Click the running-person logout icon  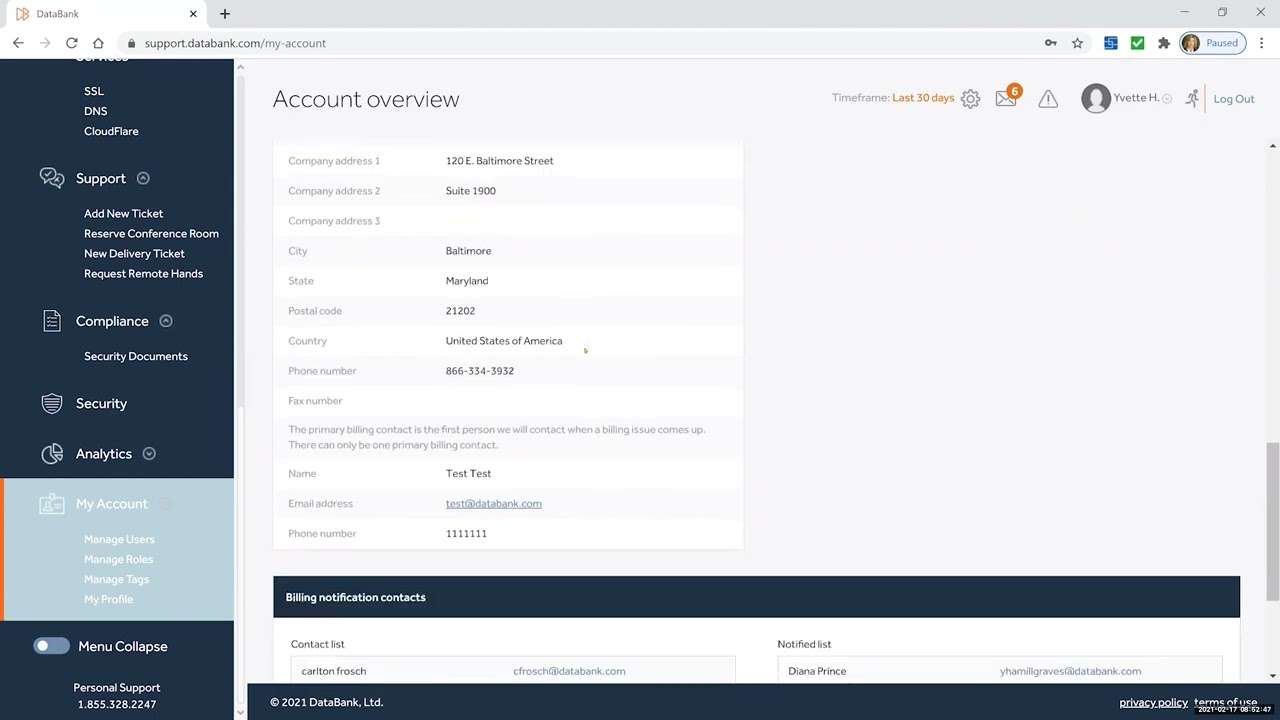pos(1192,98)
